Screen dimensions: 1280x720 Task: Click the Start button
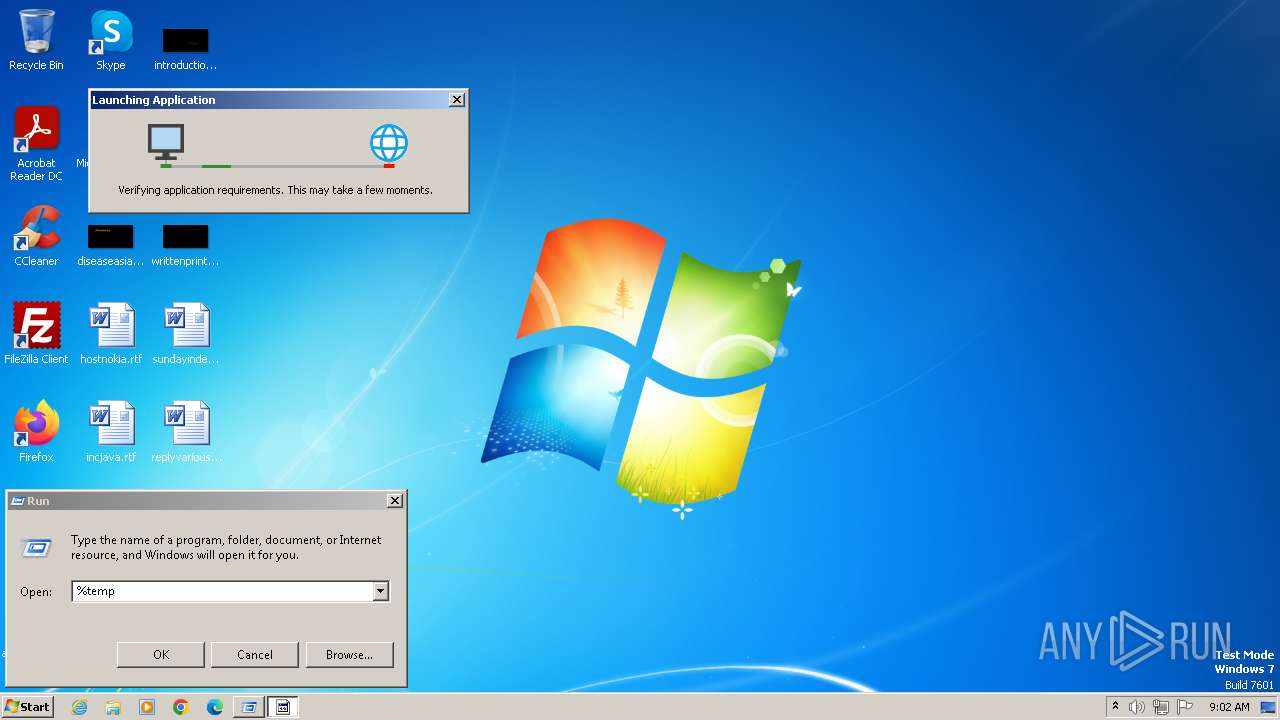coord(27,707)
